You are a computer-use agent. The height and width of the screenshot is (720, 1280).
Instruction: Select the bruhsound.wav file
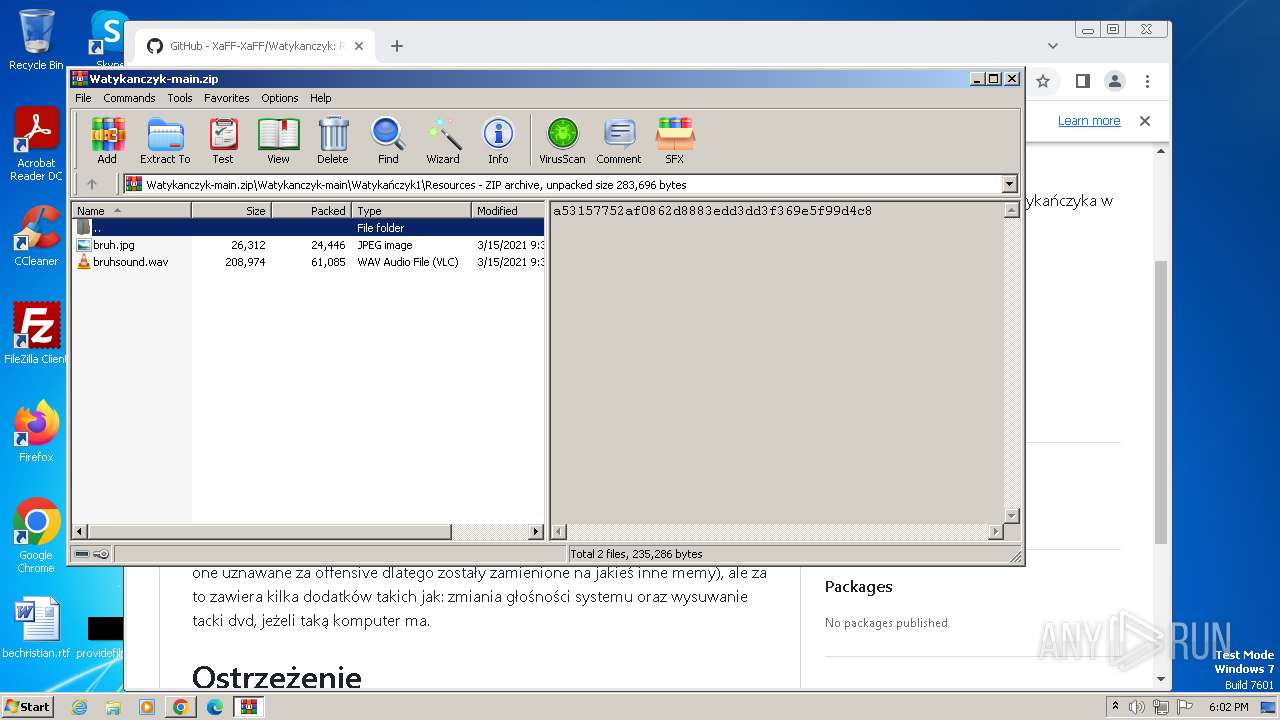click(308, 262)
